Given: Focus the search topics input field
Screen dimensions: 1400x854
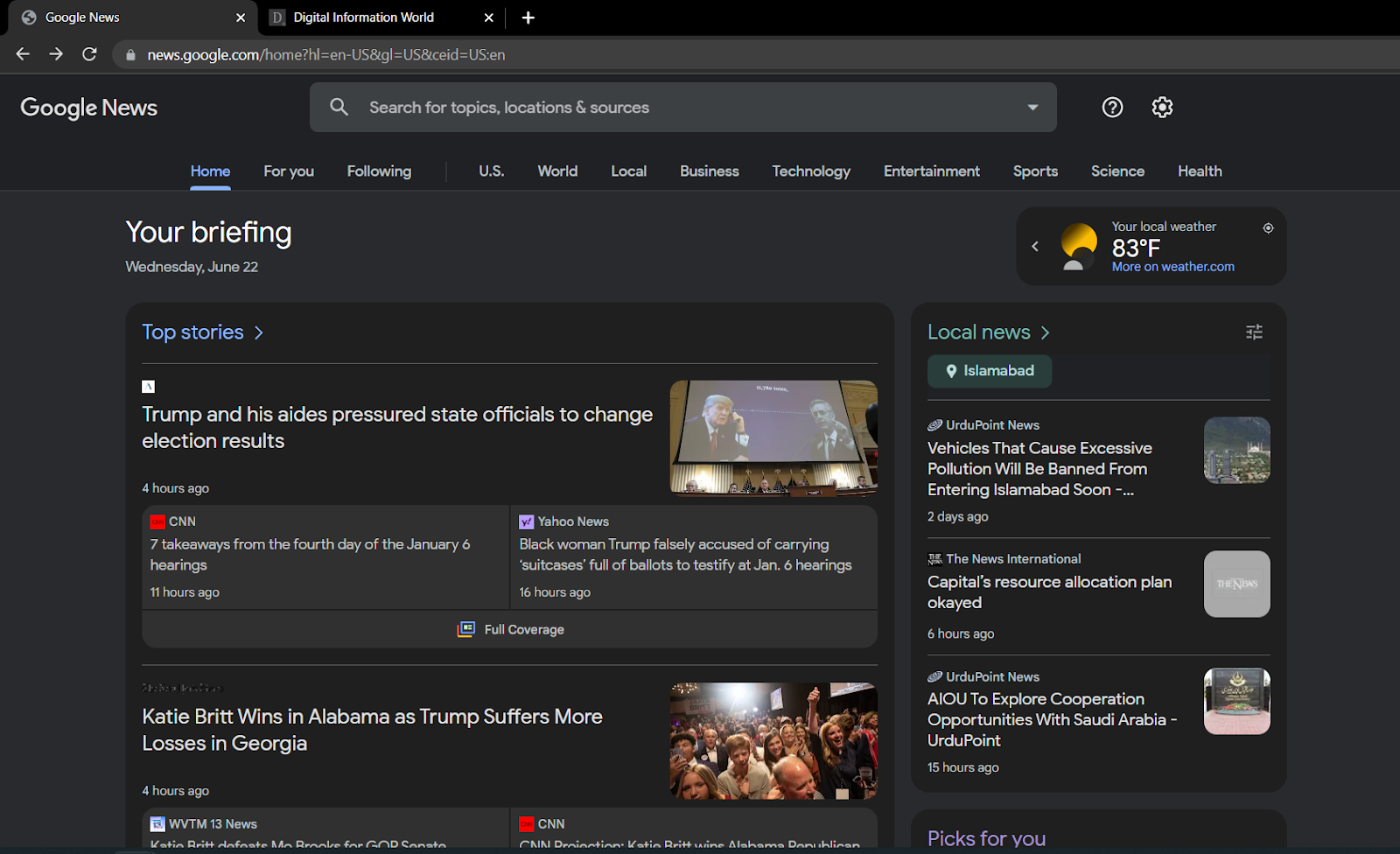Looking at the screenshot, I should pyautogui.click(x=684, y=108).
